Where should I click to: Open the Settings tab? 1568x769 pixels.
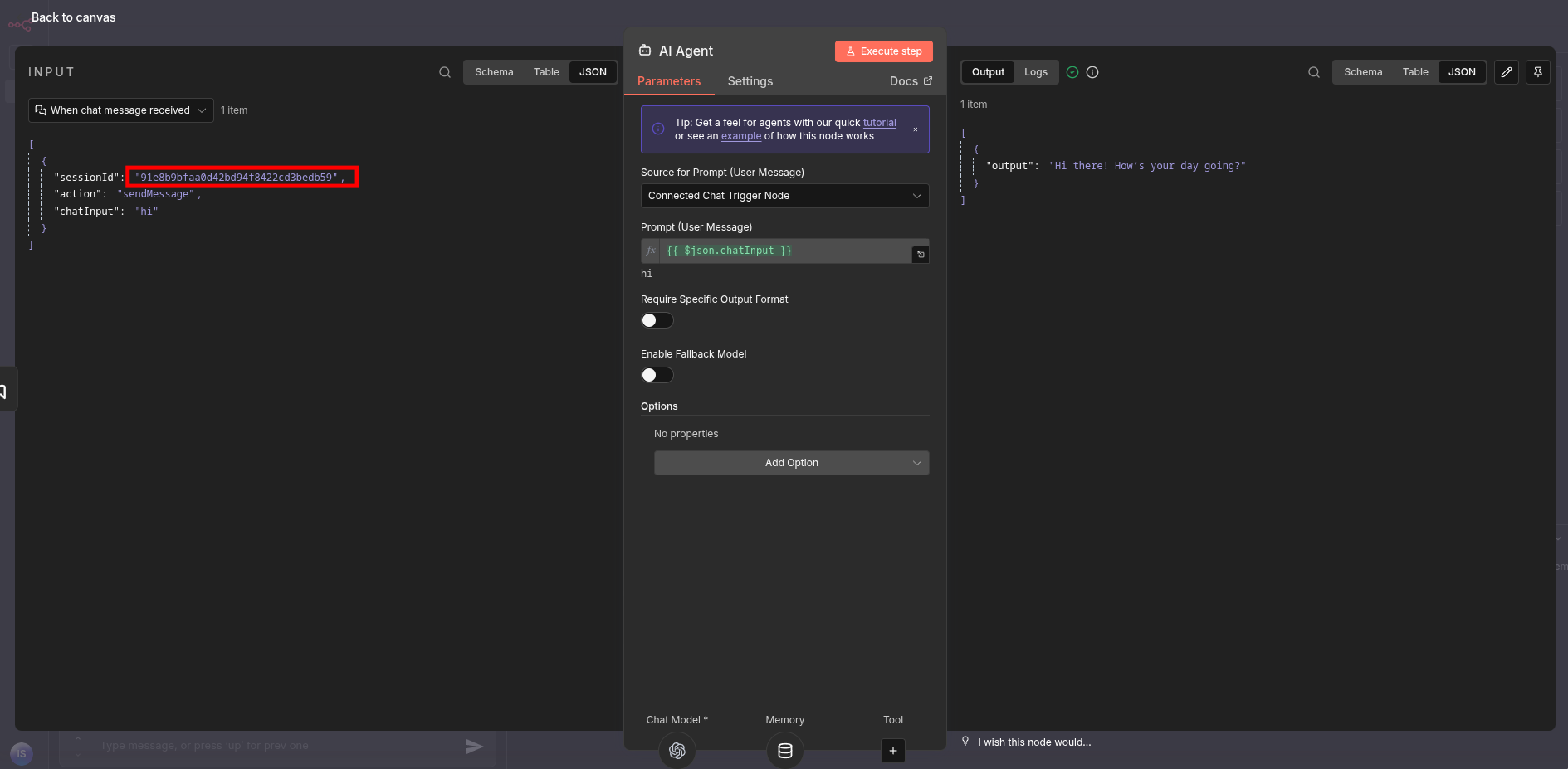click(750, 81)
